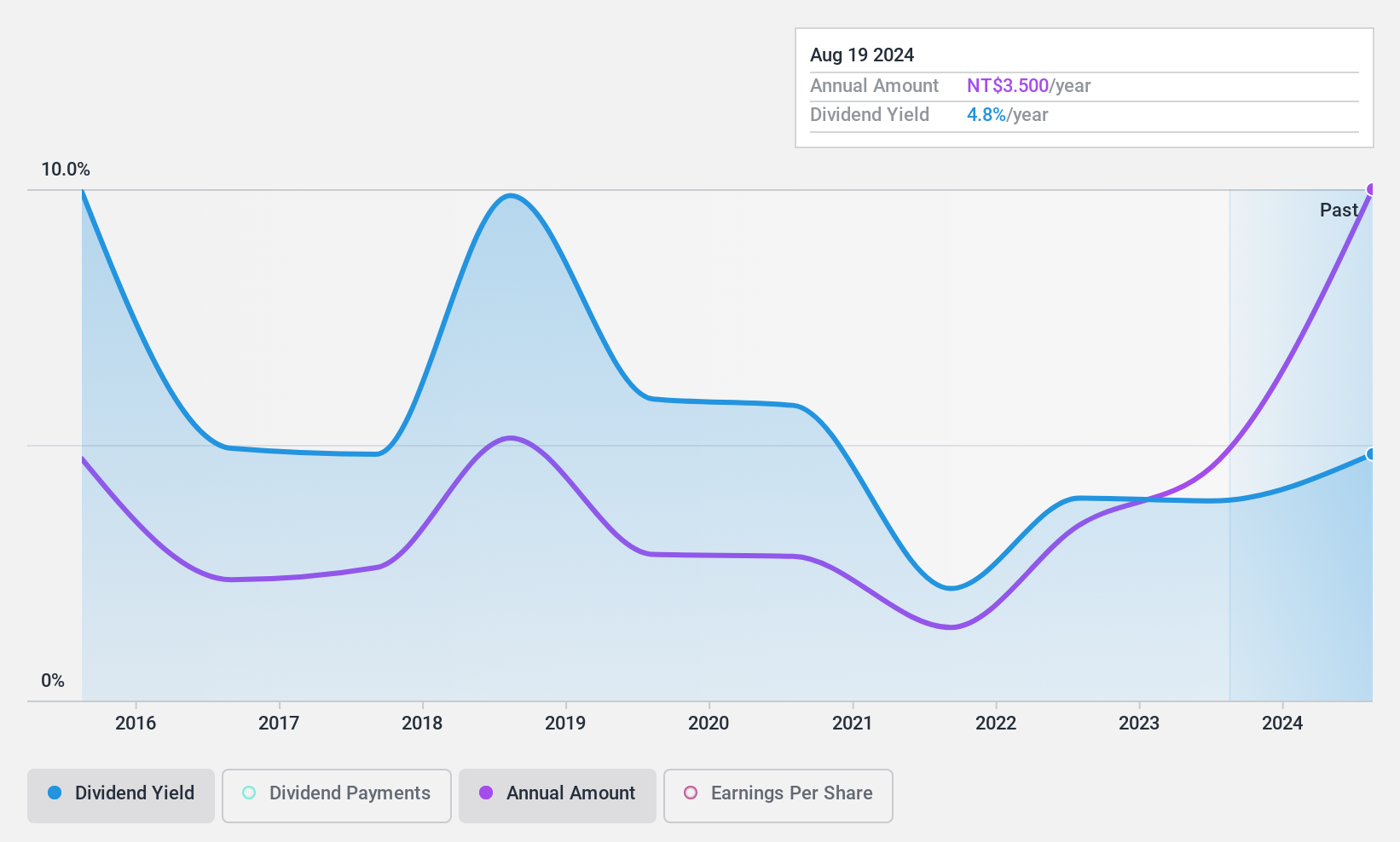Image resolution: width=1400 pixels, height=842 pixels.
Task: Click the Dividend Yield tooltip row label
Action: tap(870, 115)
